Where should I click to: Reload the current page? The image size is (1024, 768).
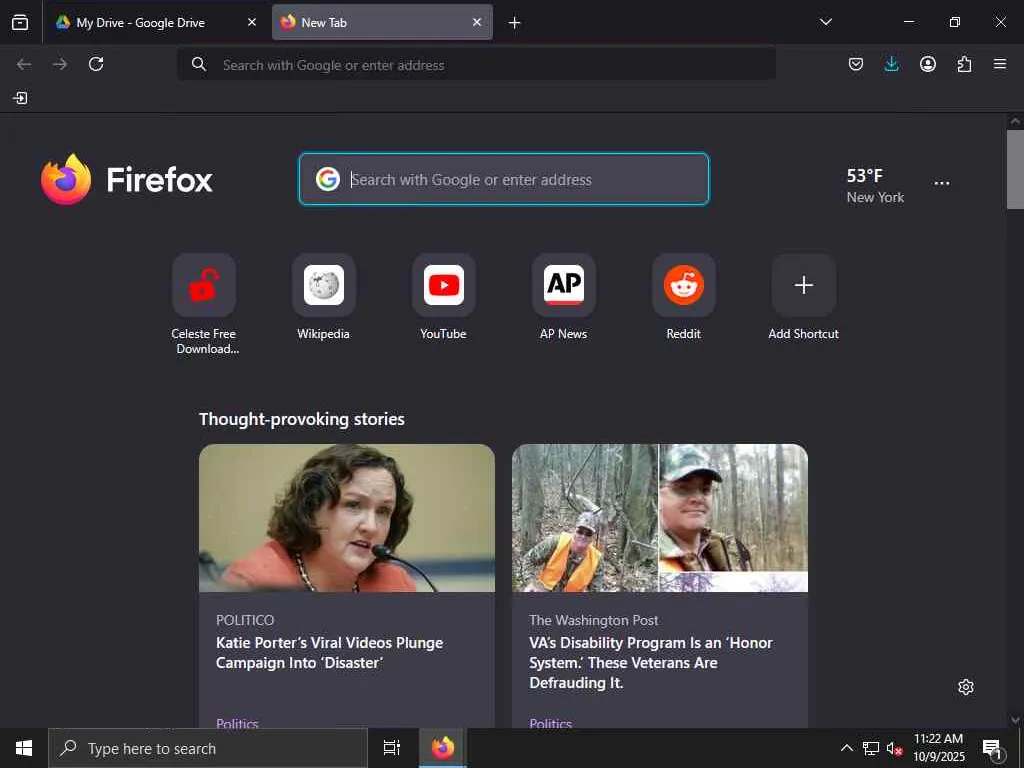tap(96, 64)
